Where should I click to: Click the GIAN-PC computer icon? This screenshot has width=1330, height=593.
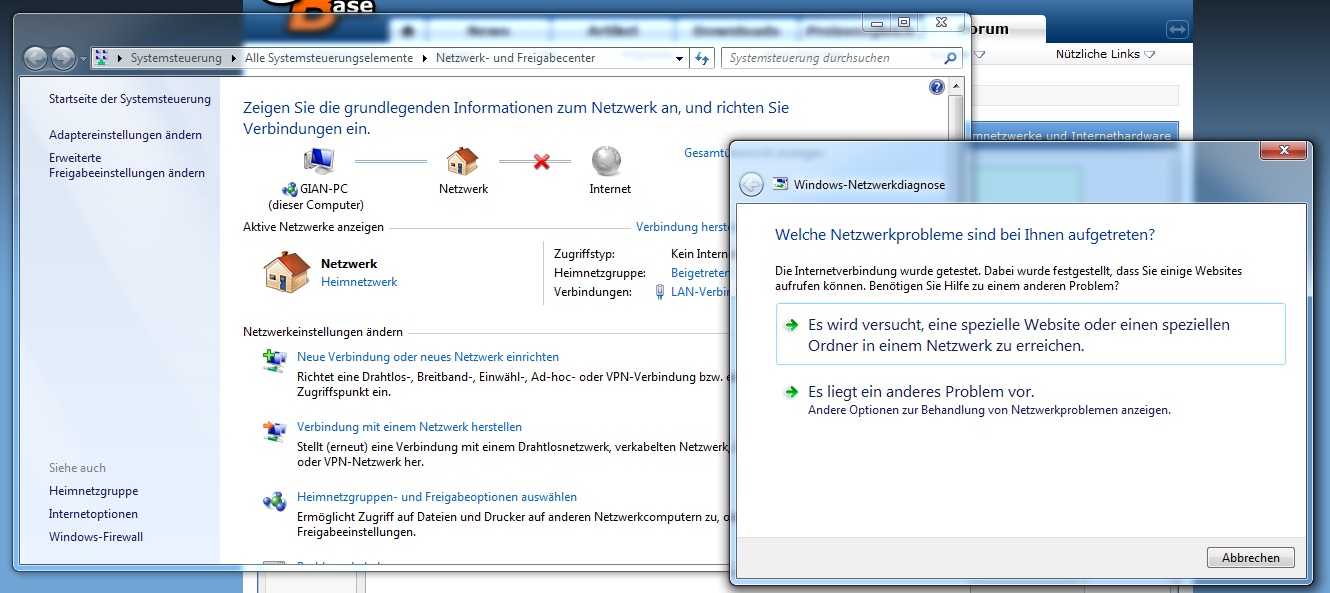pyautogui.click(x=318, y=160)
